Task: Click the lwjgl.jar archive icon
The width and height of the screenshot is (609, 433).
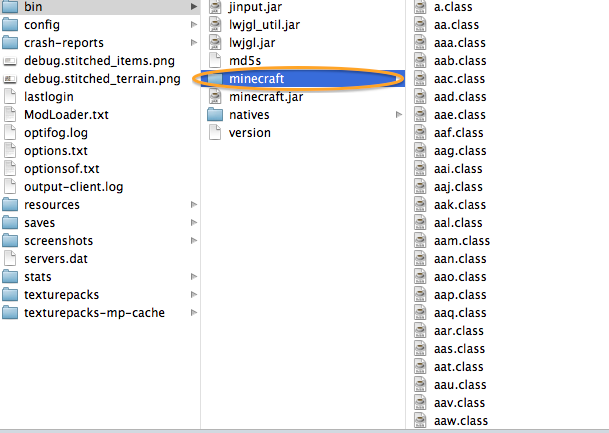Action: point(215,43)
